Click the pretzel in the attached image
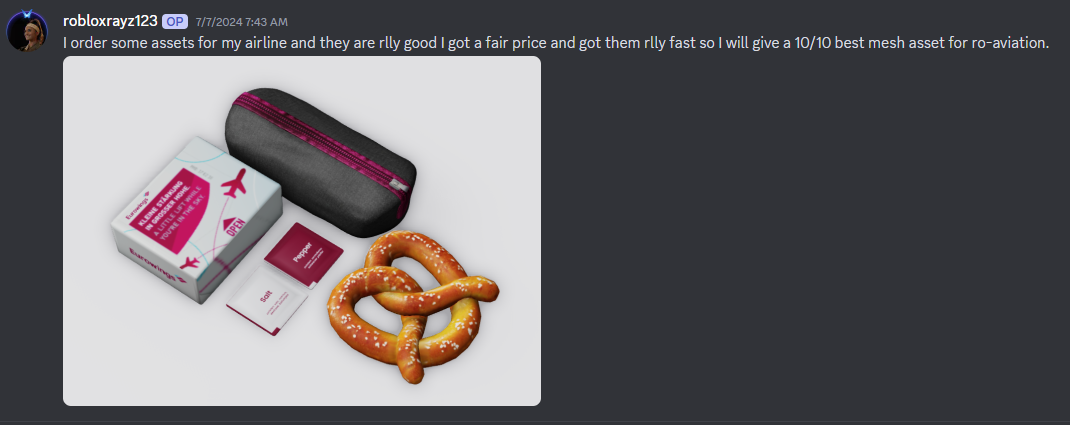 [411, 306]
